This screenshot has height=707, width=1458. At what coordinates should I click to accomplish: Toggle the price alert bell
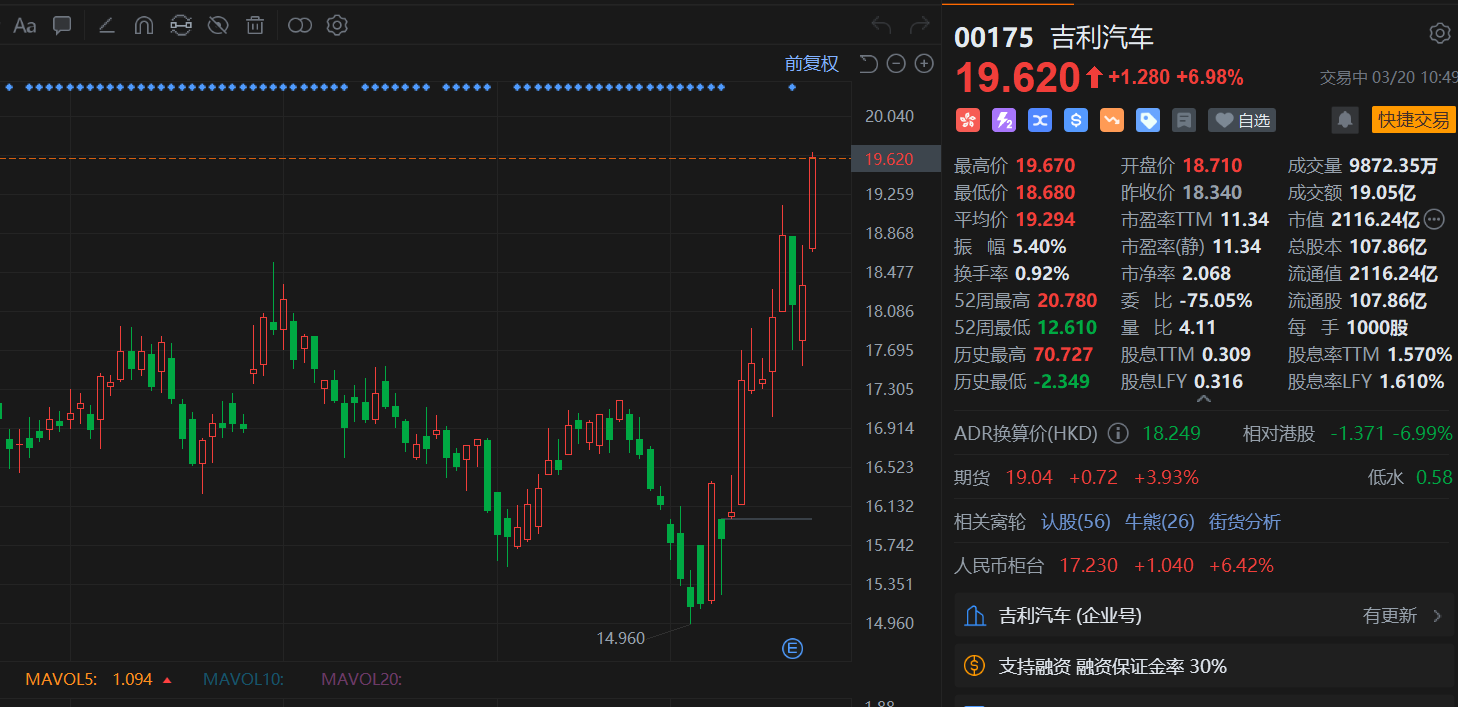click(x=1345, y=120)
